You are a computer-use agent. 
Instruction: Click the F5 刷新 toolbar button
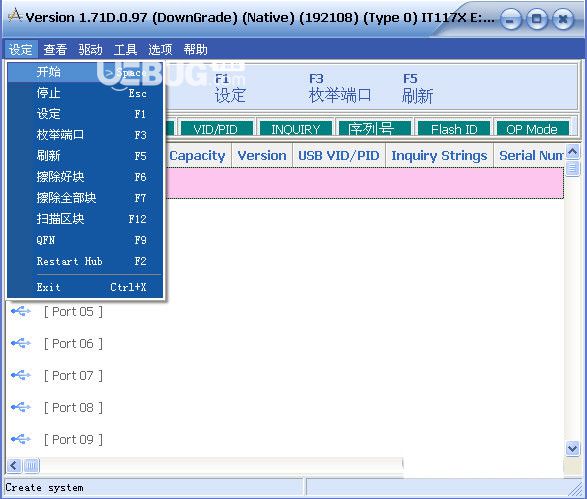pos(417,89)
